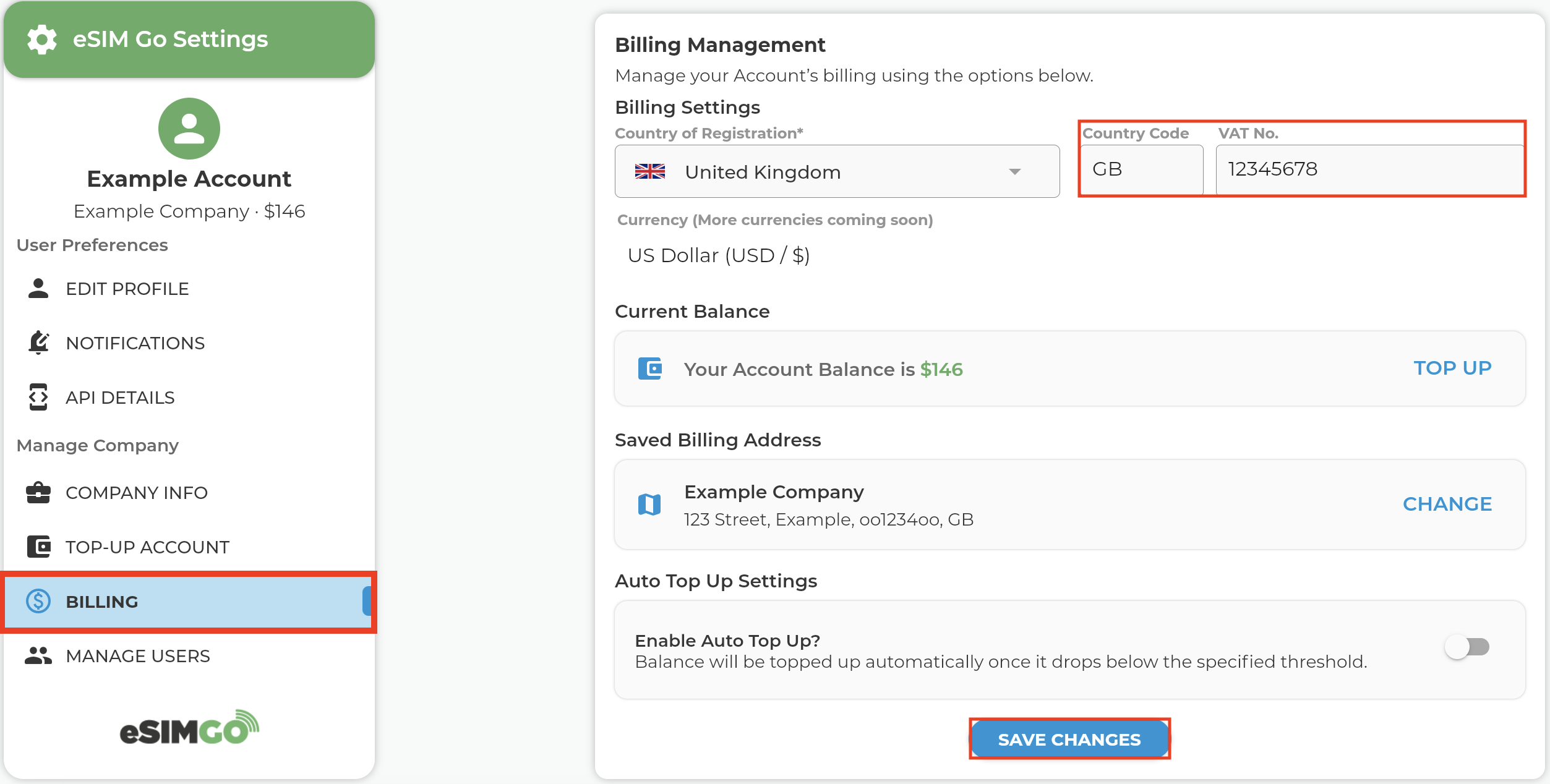Open the EDIT PROFILE menu item
The height and width of the screenshot is (784, 1550).
pyautogui.click(x=189, y=288)
